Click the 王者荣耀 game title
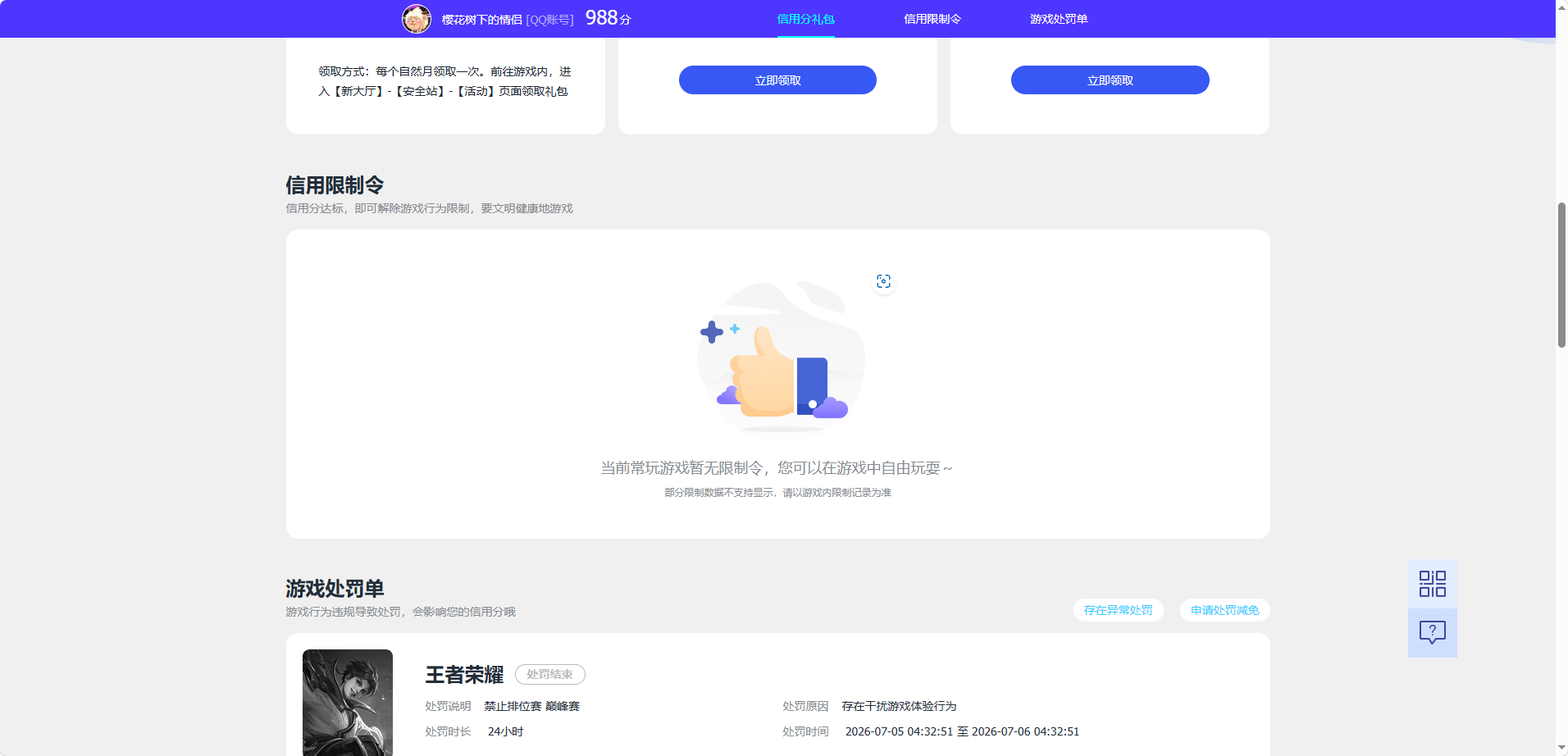Image resolution: width=1568 pixels, height=756 pixels. tap(464, 675)
